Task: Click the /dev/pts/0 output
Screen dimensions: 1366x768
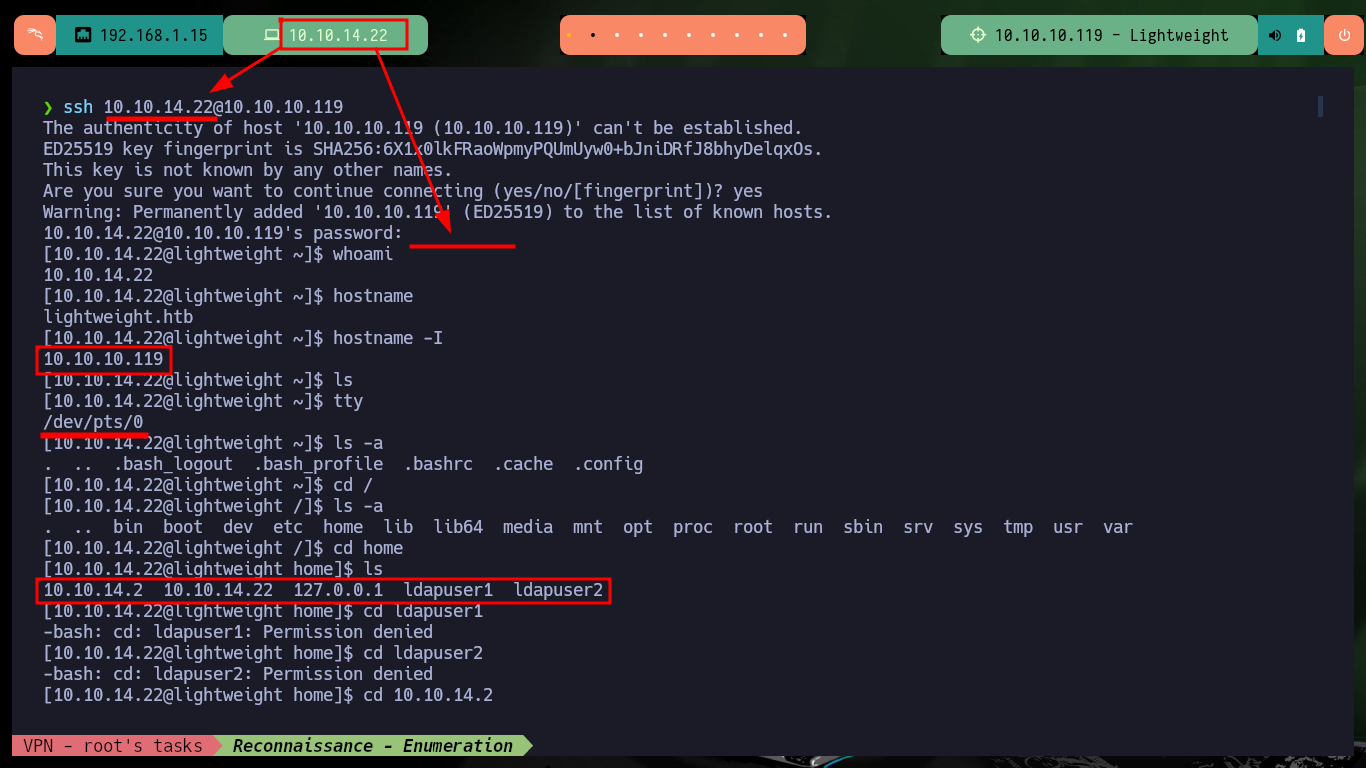Action: [x=93, y=422]
